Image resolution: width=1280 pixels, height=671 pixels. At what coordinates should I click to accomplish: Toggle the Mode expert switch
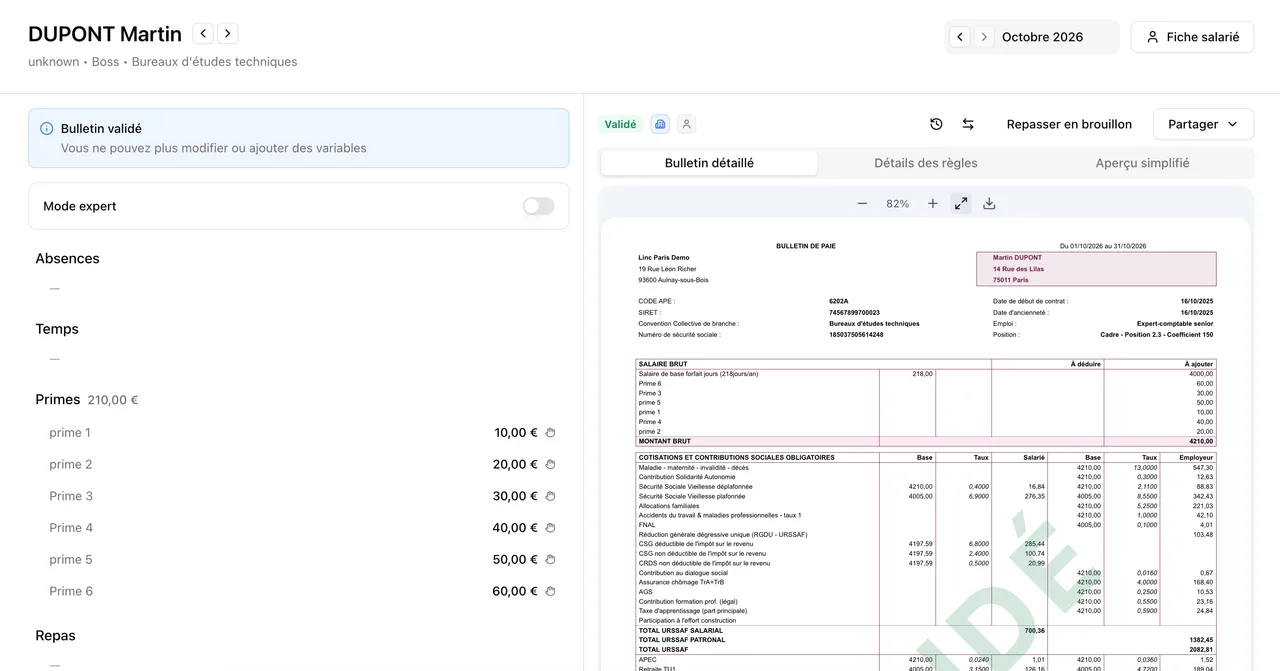coord(538,206)
